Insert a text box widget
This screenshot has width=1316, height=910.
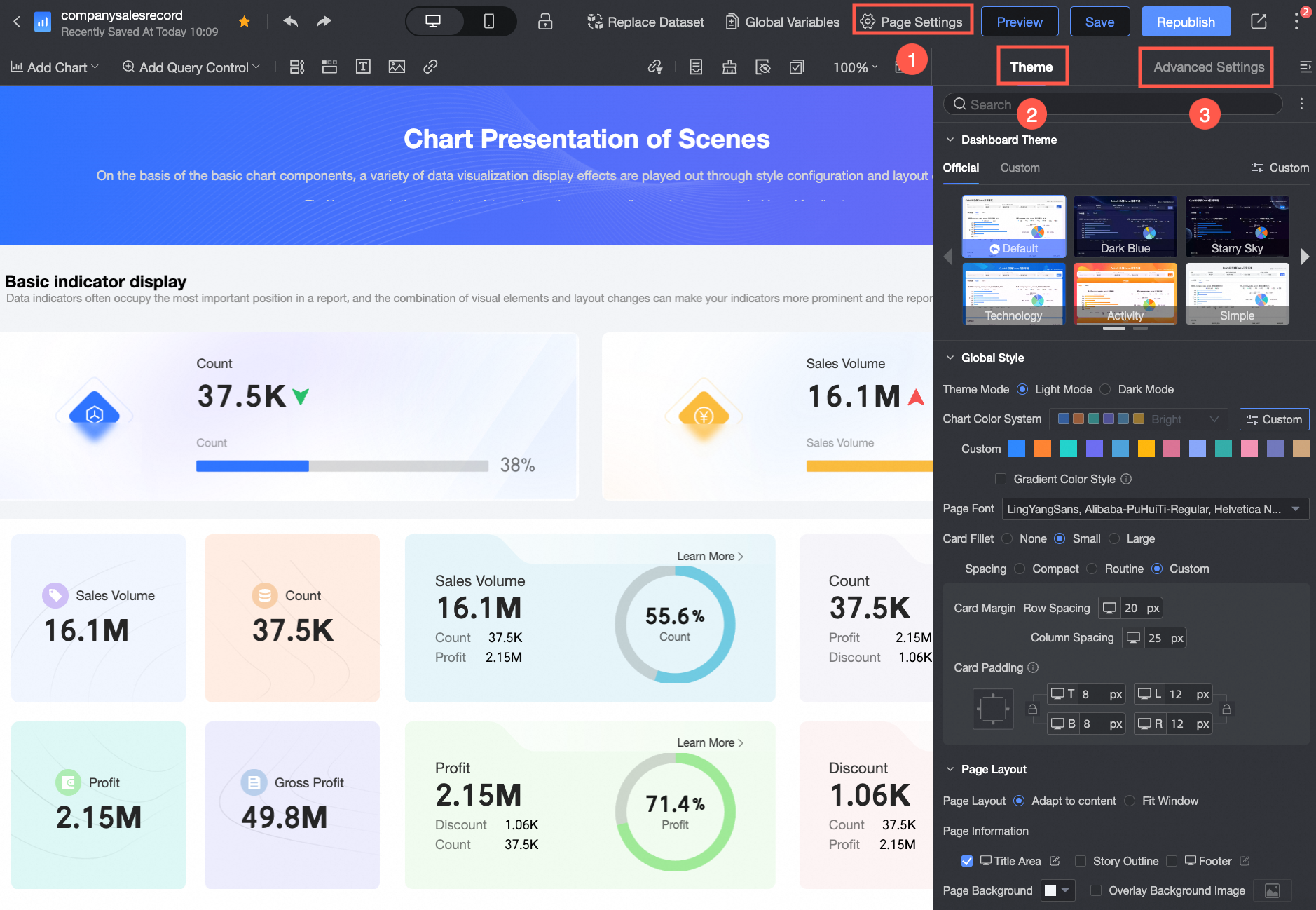pyautogui.click(x=363, y=67)
